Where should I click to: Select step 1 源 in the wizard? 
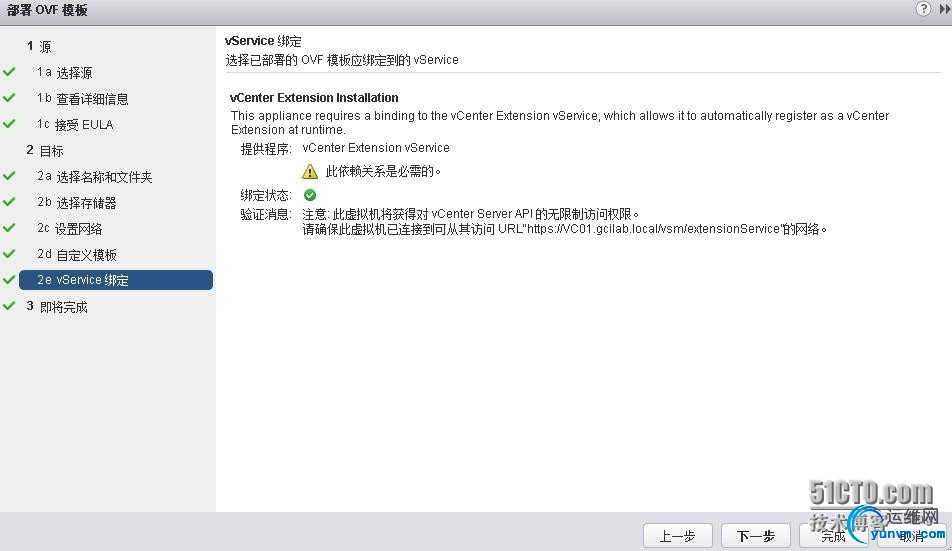pyautogui.click(x=39, y=47)
